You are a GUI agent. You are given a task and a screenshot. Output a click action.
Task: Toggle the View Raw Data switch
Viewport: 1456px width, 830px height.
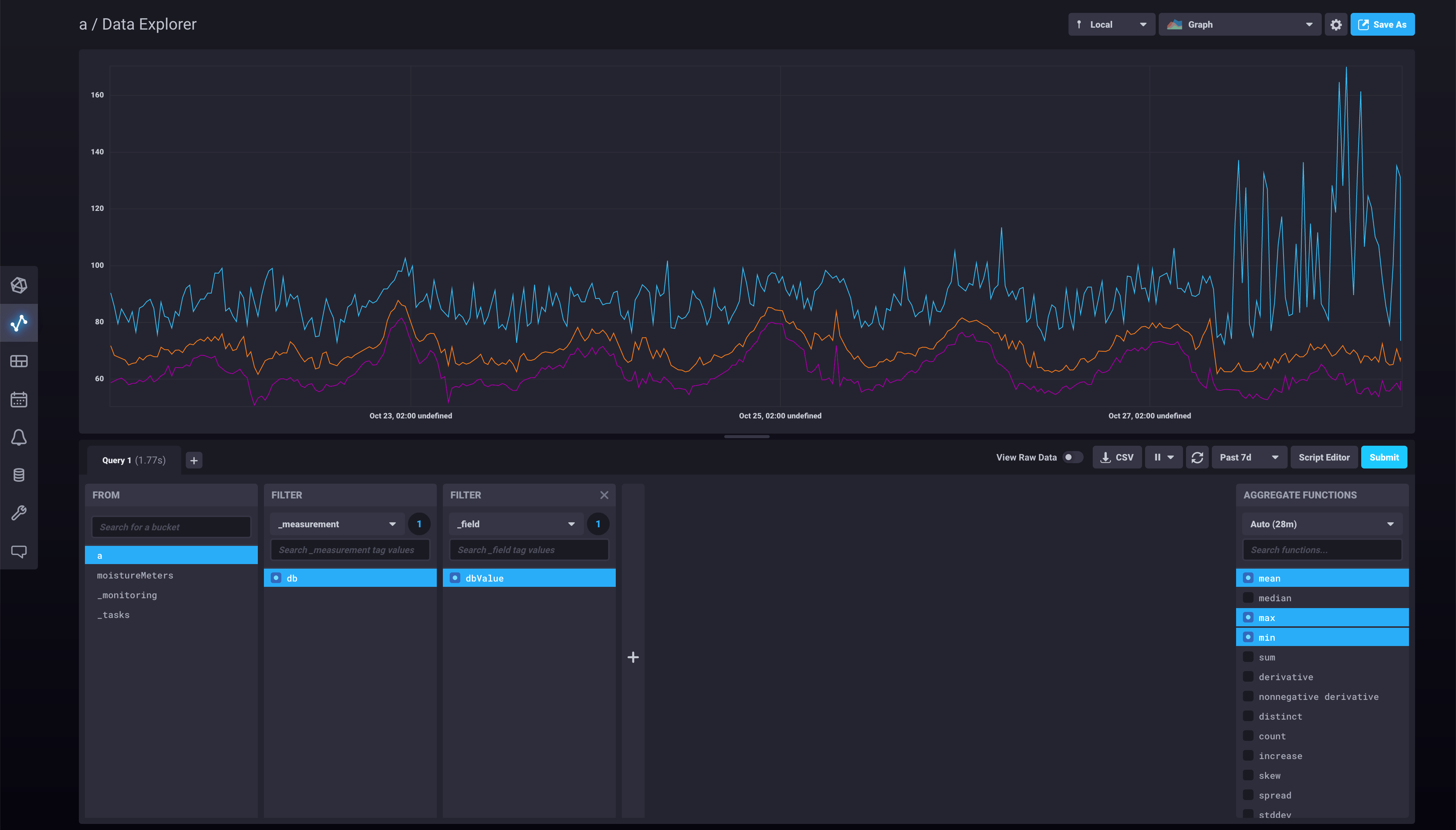point(1072,457)
